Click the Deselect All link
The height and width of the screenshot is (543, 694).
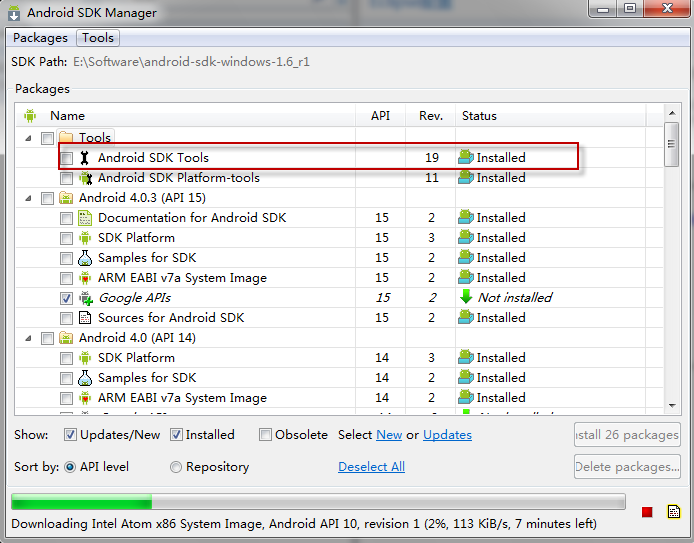(x=371, y=467)
